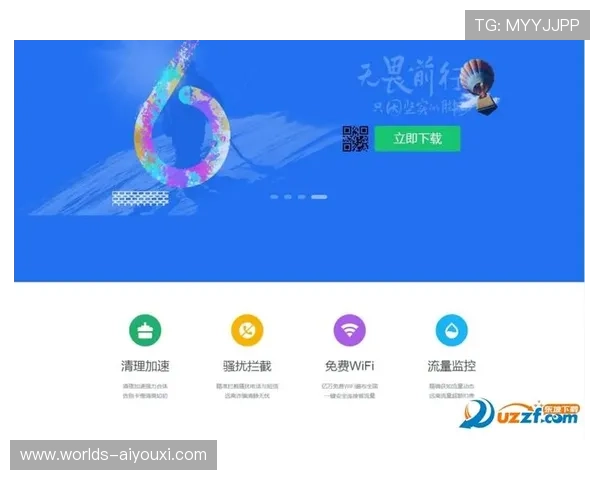Select the third carousel indicator dot

click(x=301, y=197)
